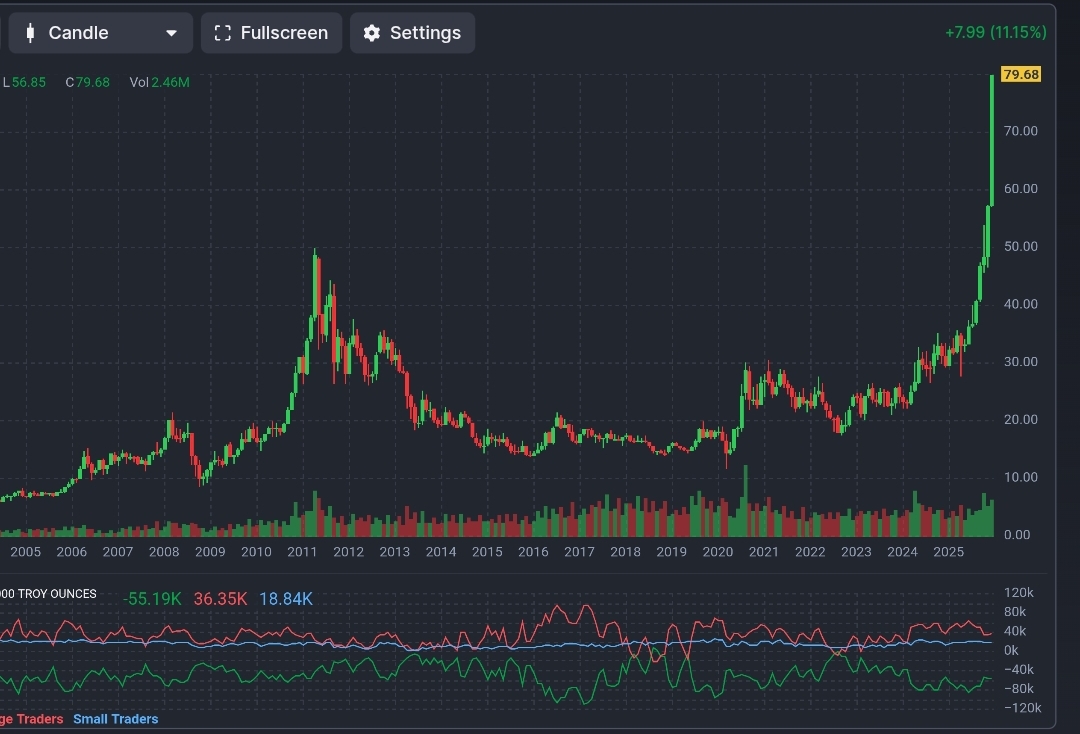Click the 70.00 price axis label
The image size is (1080, 734).
(1021, 131)
